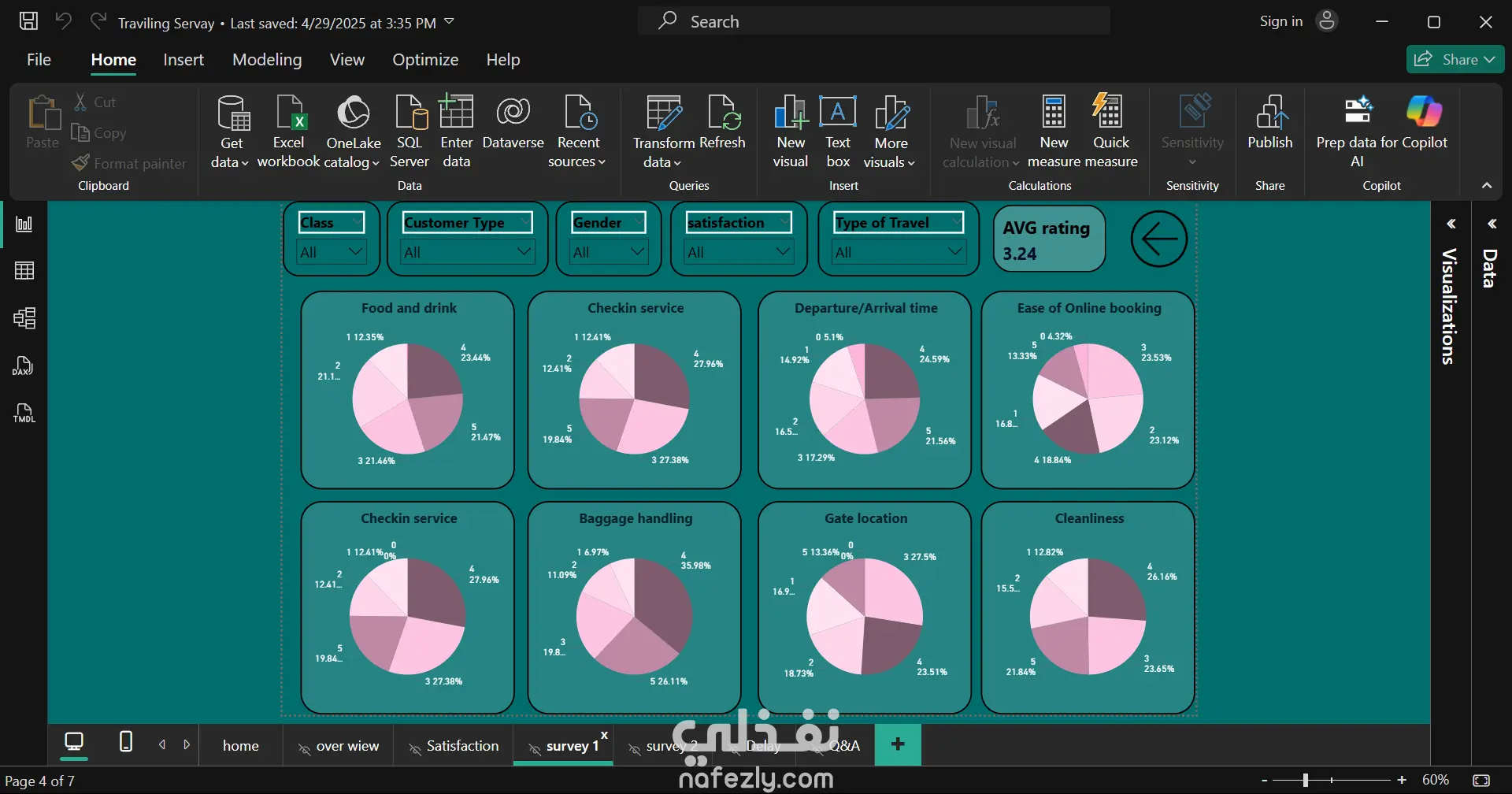Publish the report
Screen dimensions: 1512x794
(1270, 123)
